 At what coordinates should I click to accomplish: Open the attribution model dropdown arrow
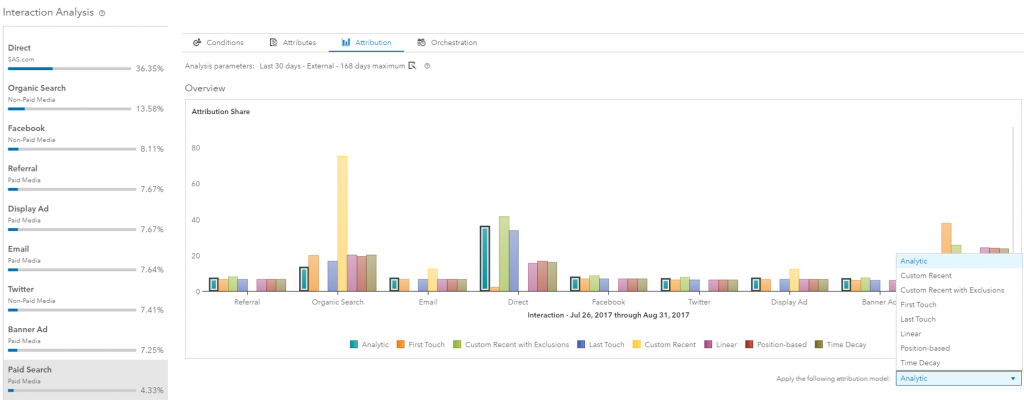[x=1013, y=379]
